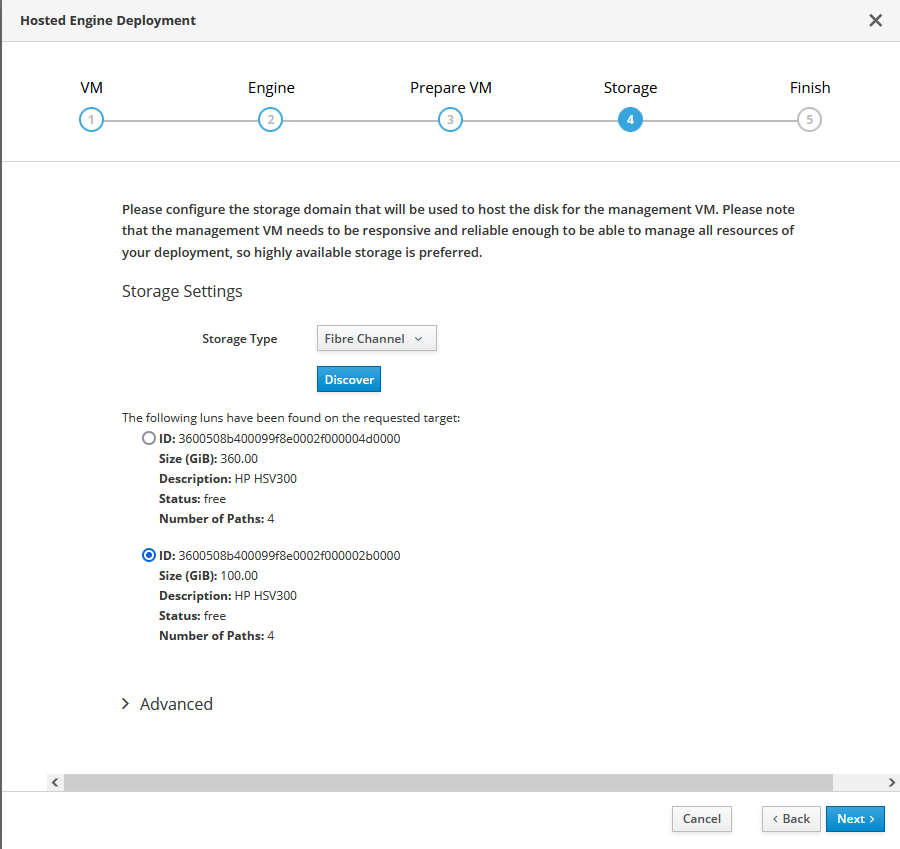Viewport: 900px width, 849px height.
Task: Click the left scroll arrow icon
Action: point(55,782)
